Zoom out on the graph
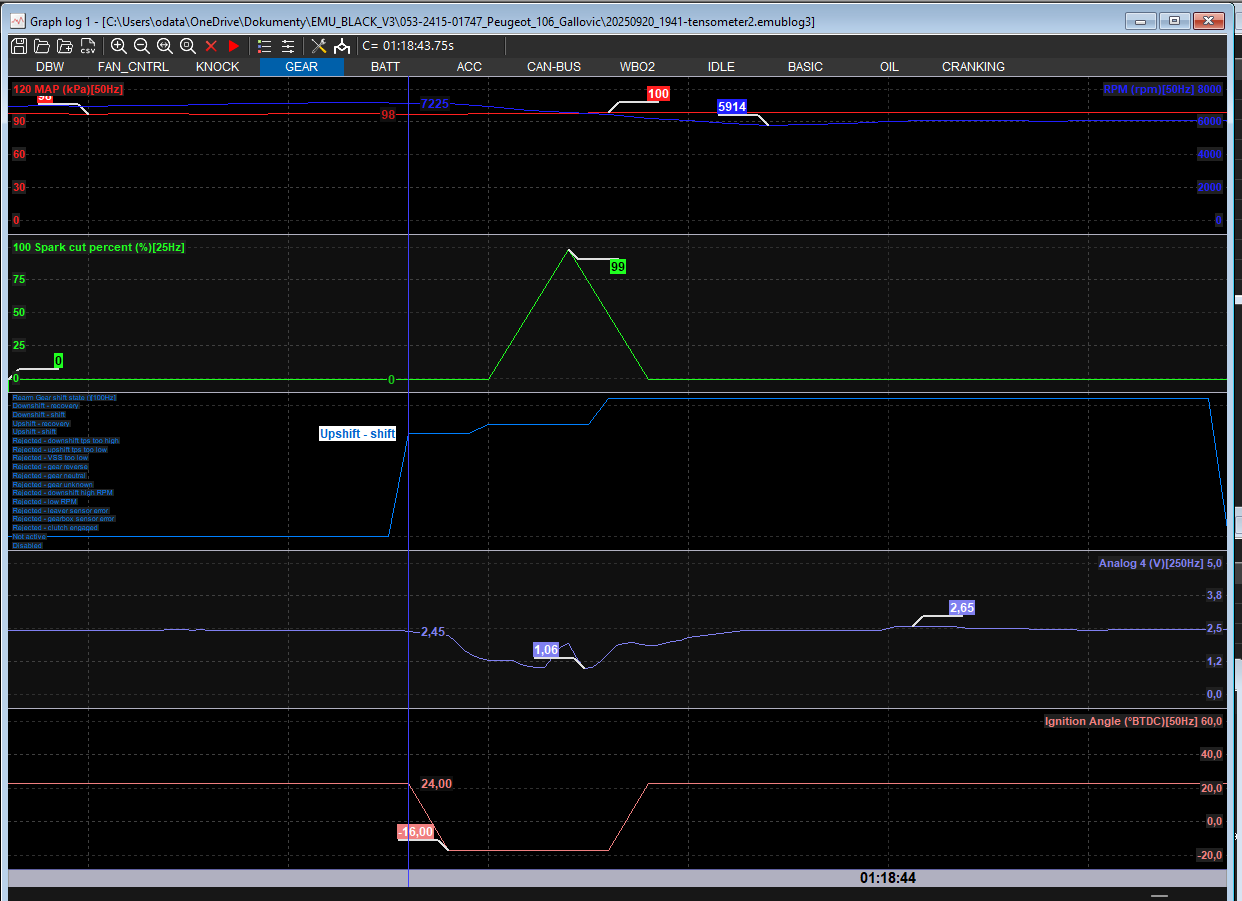The image size is (1242, 901). 142,46
